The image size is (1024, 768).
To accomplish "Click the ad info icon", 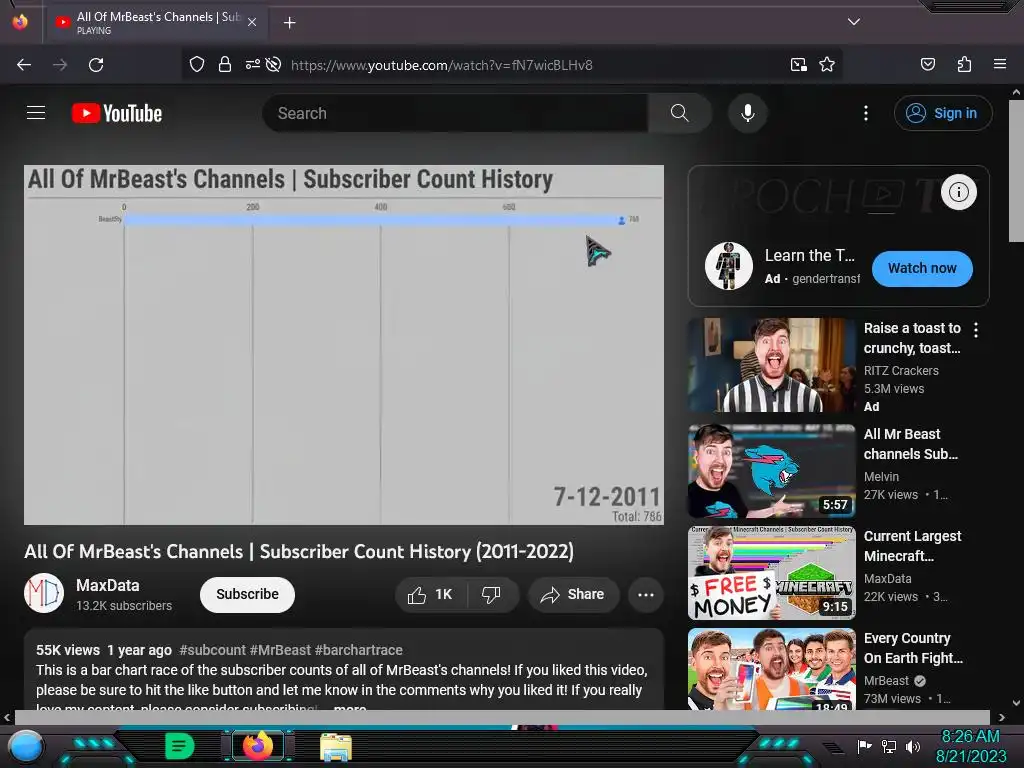I will point(958,192).
